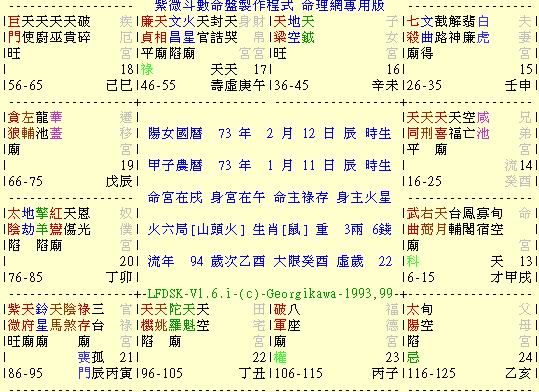Select the stem-branch label 壬申
Viewport: 539px width, 392px height.
click(x=518, y=85)
